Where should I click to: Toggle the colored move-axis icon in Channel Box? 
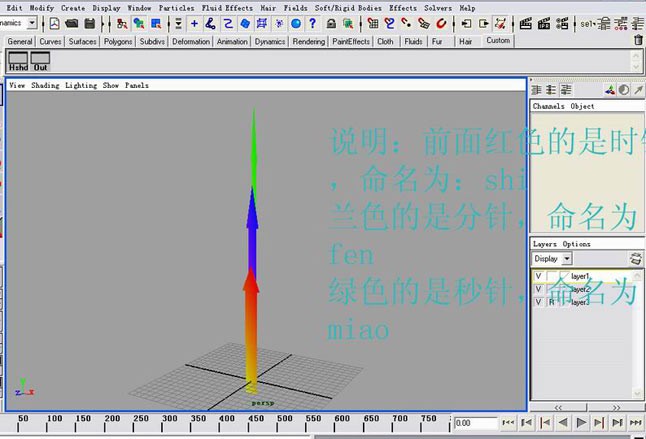pyautogui.click(x=610, y=89)
